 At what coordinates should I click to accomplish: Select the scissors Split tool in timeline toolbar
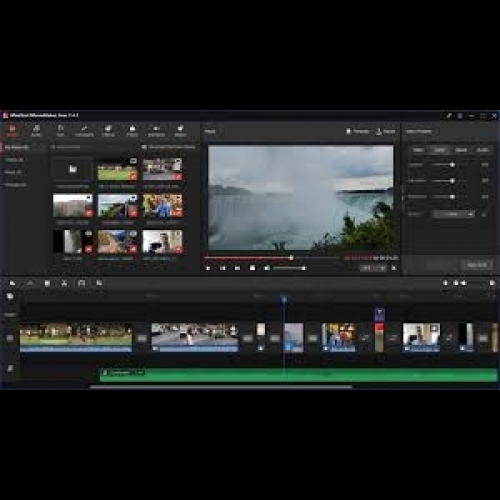tap(64, 283)
